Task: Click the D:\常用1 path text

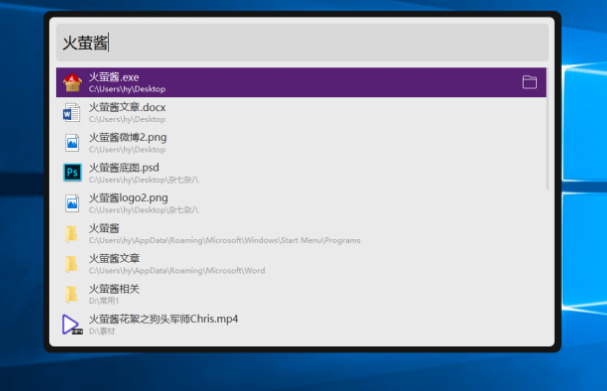Action: [104, 301]
